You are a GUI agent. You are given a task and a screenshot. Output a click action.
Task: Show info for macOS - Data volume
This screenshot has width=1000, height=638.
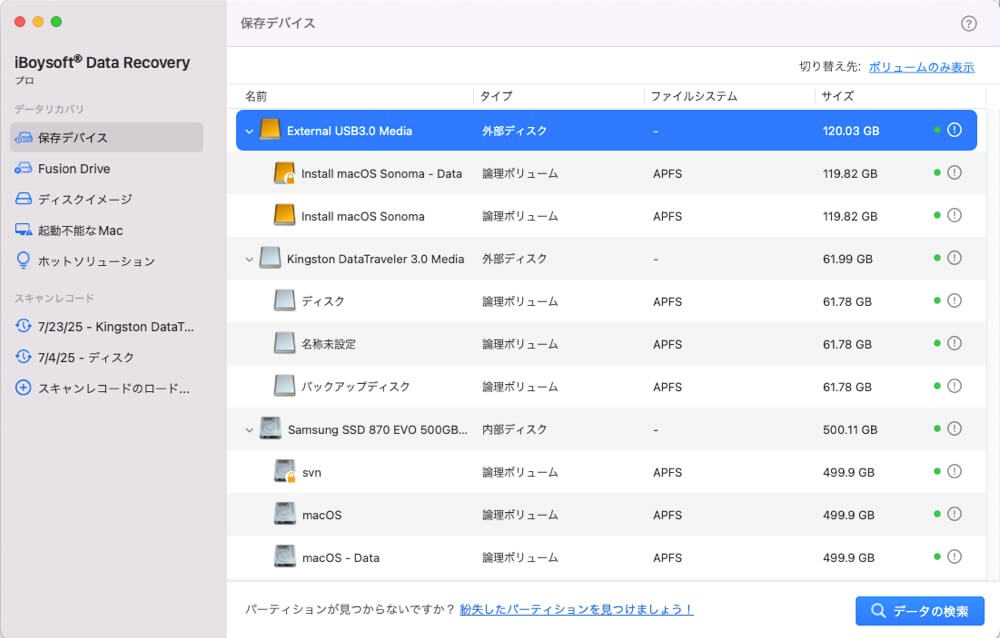click(954, 558)
